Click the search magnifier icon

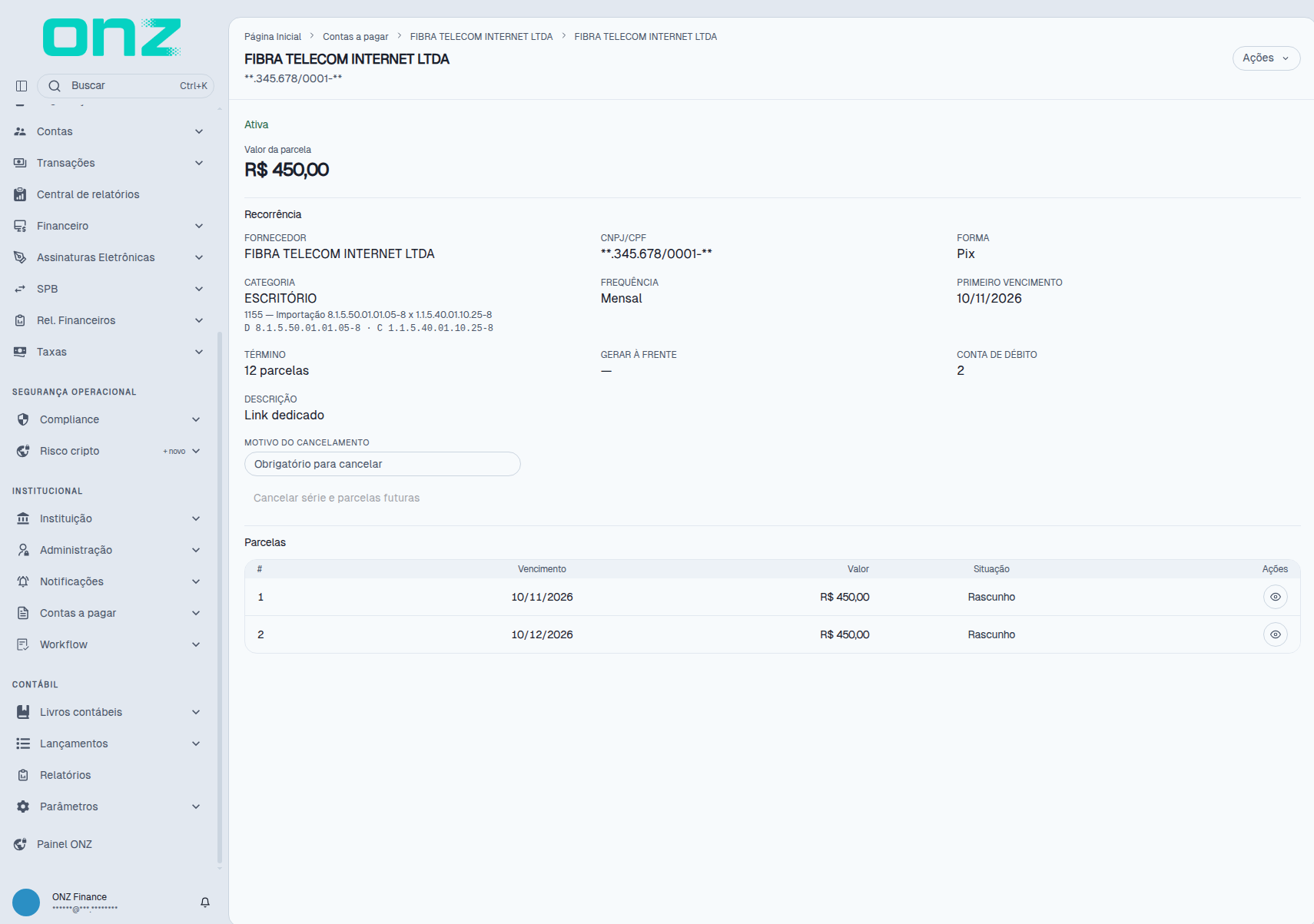point(55,86)
